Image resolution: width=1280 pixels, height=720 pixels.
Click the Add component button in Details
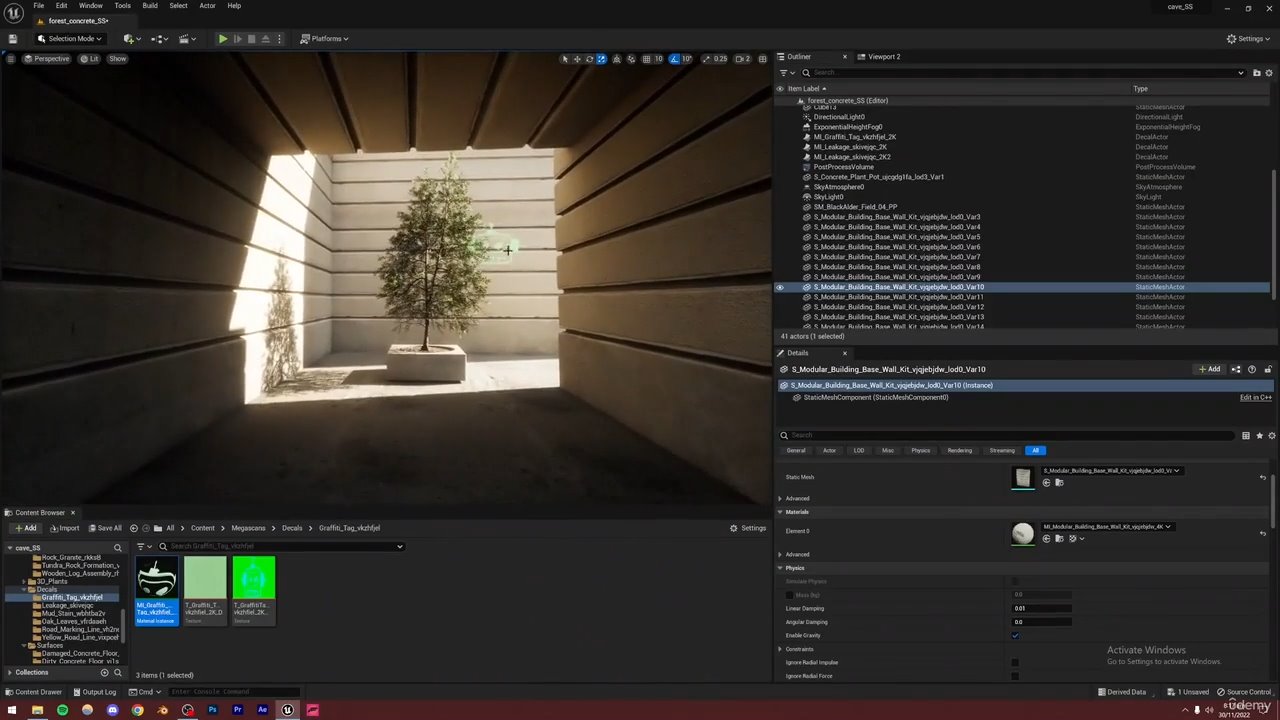[x=1210, y=369]
